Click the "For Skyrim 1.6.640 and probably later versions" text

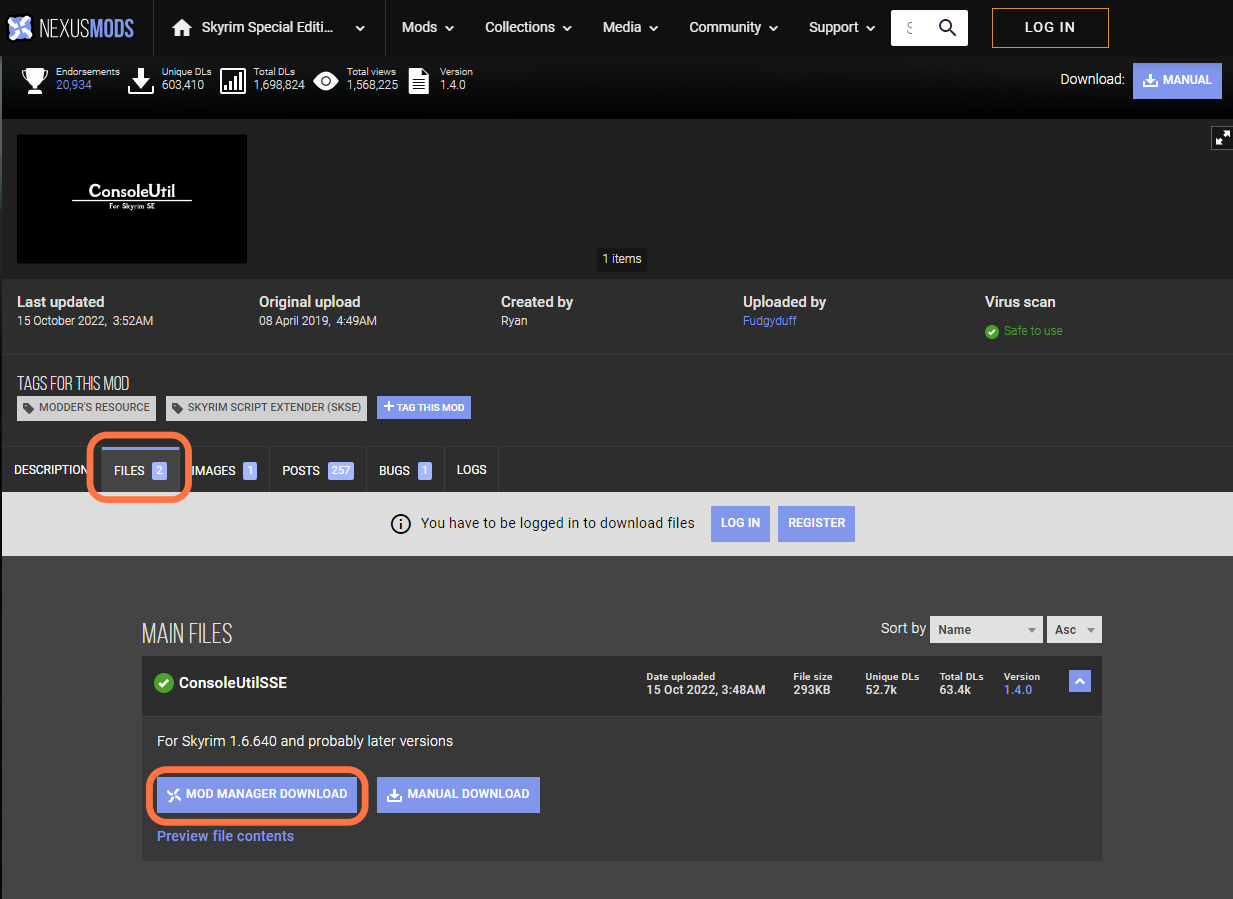pyautogui.click(x=305, y=741)
